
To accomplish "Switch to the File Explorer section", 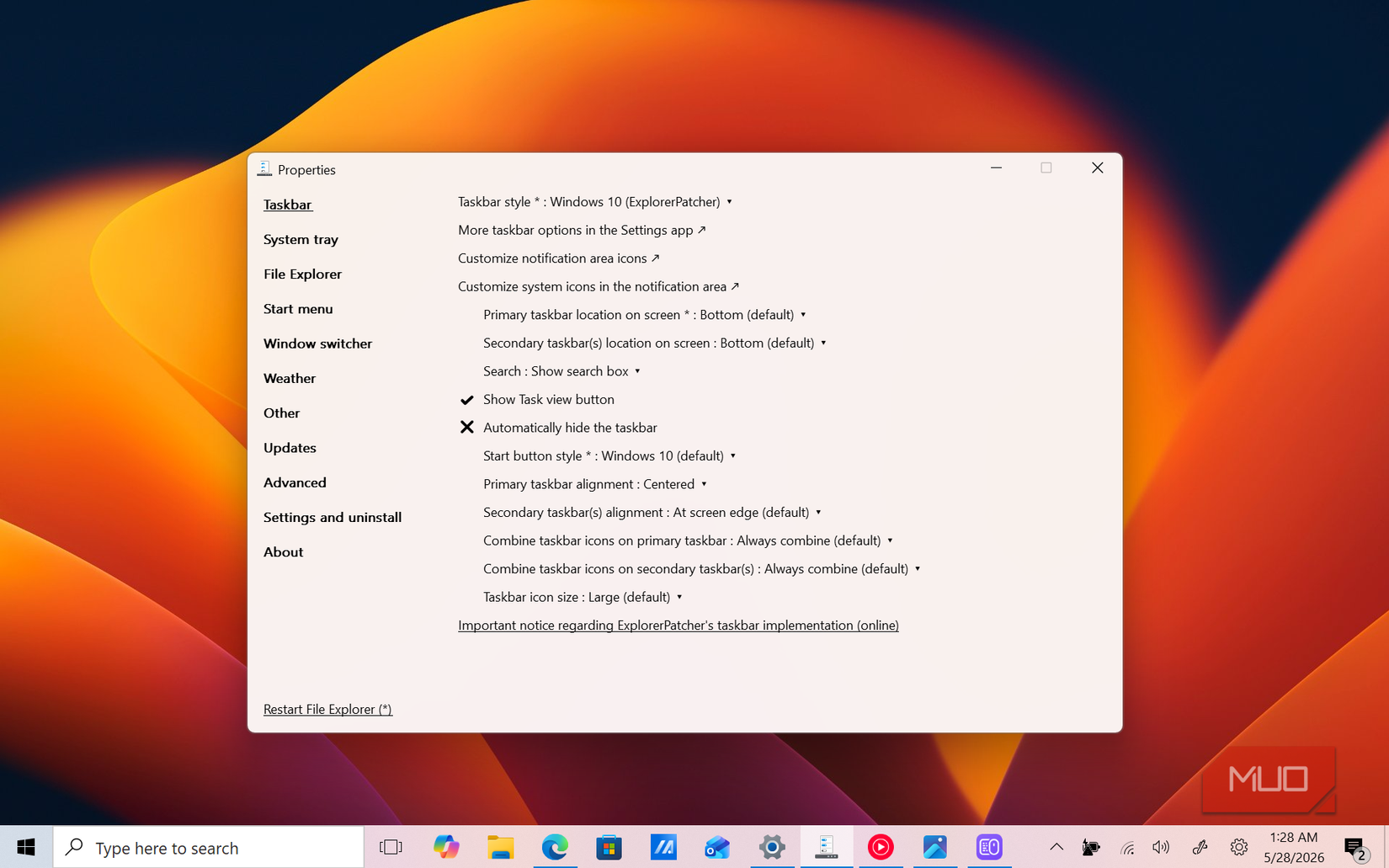I will 302,274.
